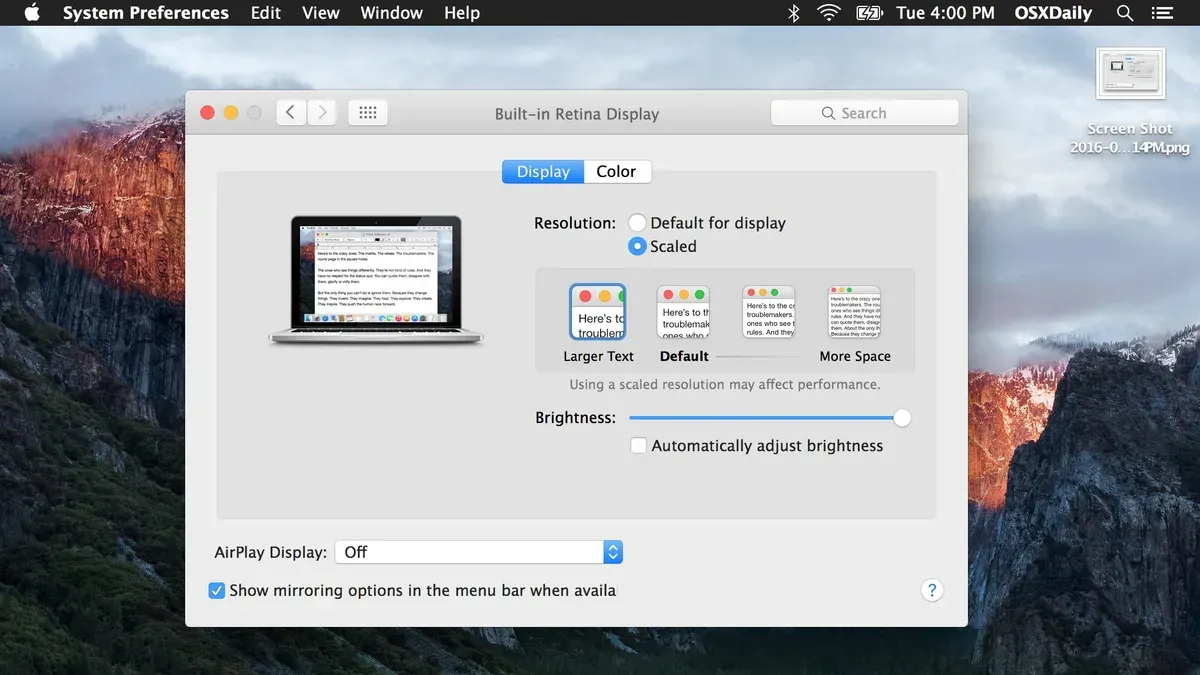Select the Default scaled resolution thumbnail
This screenshot has height=675, width=1200.
tap(683, 312)
